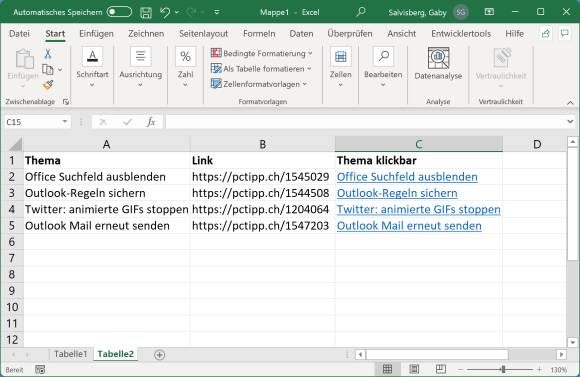
Task: Open the copy options dropdown arrow
Action: click(60, 70)
